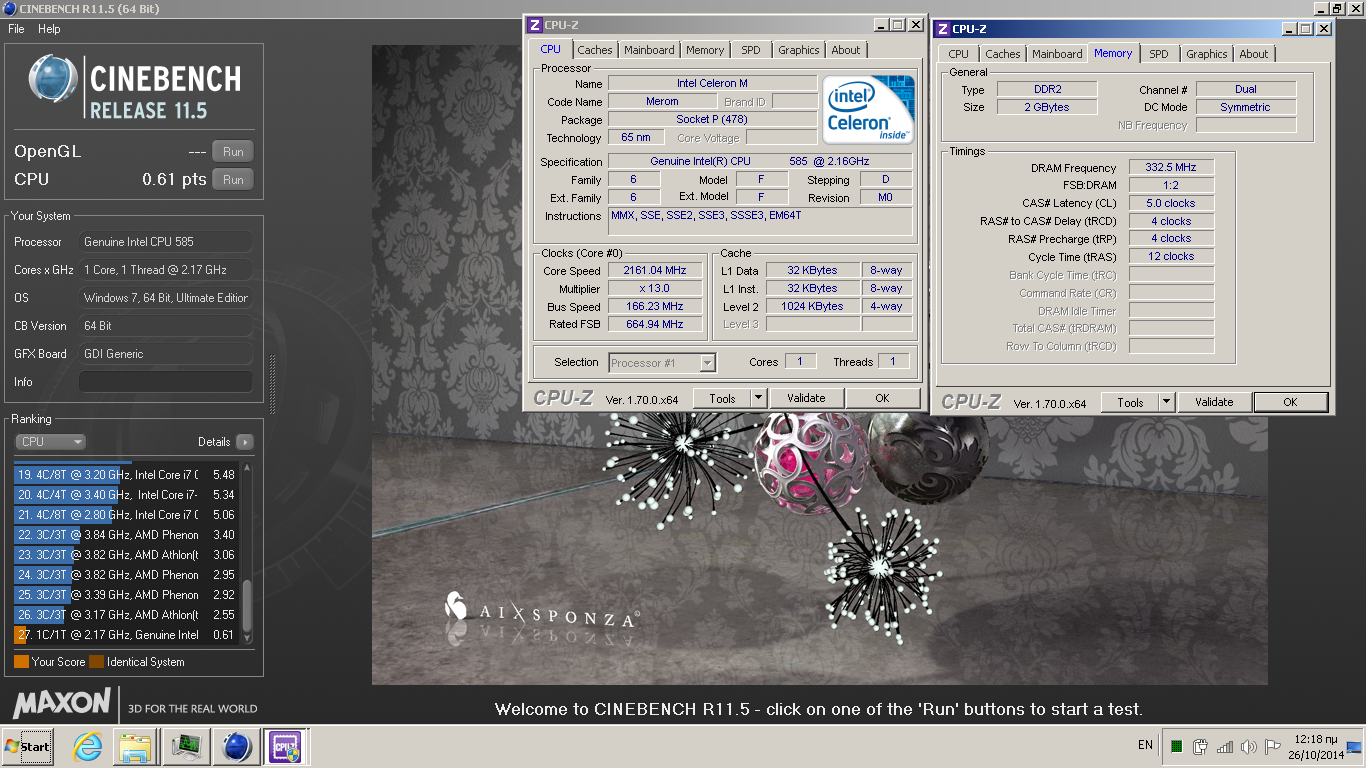Screen dimensions: 1366x768
Task: Click the brown Identical System legend swatch
Action: (x=96, y=662)
